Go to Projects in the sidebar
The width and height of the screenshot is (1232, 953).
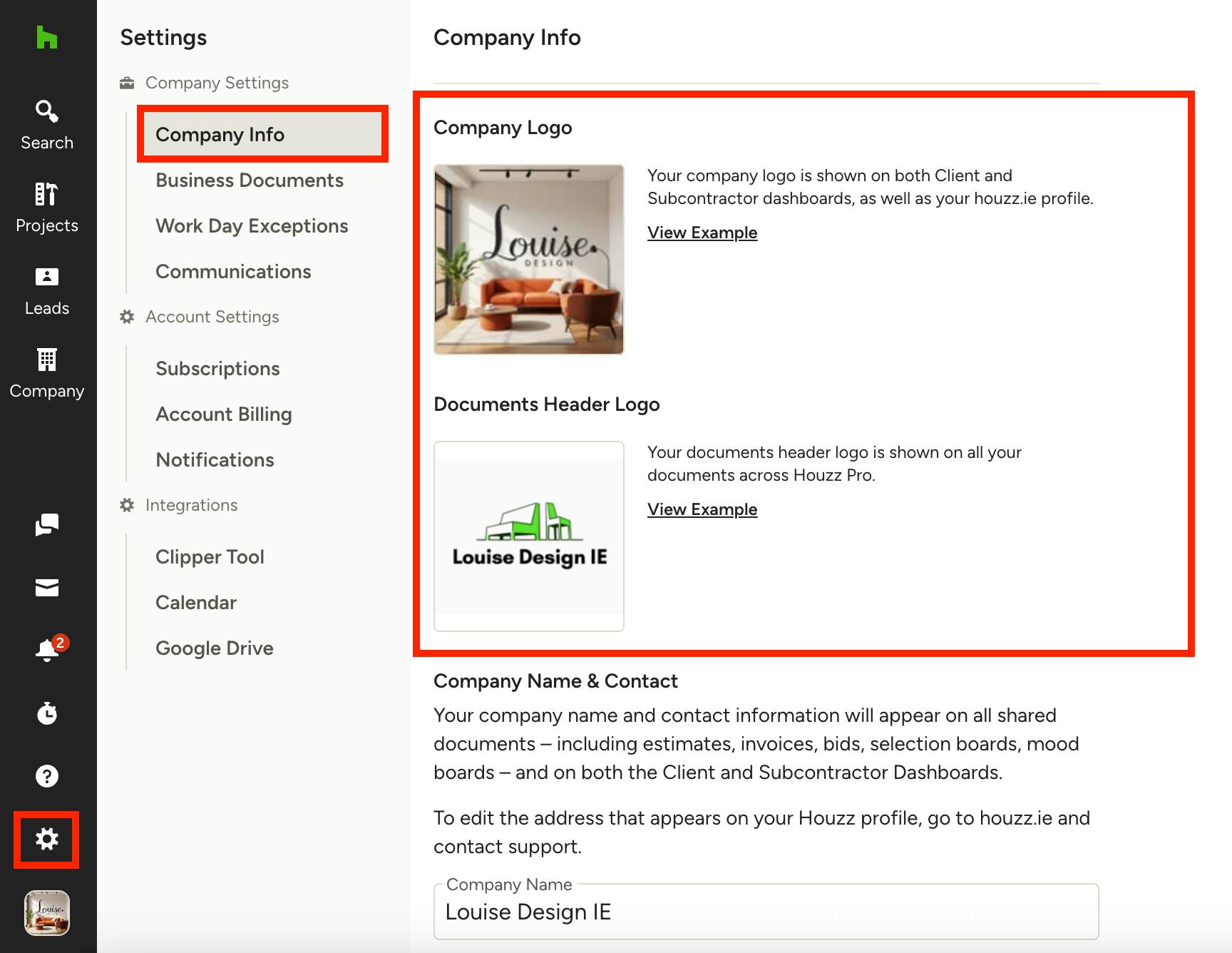click(x=47, y=208)
